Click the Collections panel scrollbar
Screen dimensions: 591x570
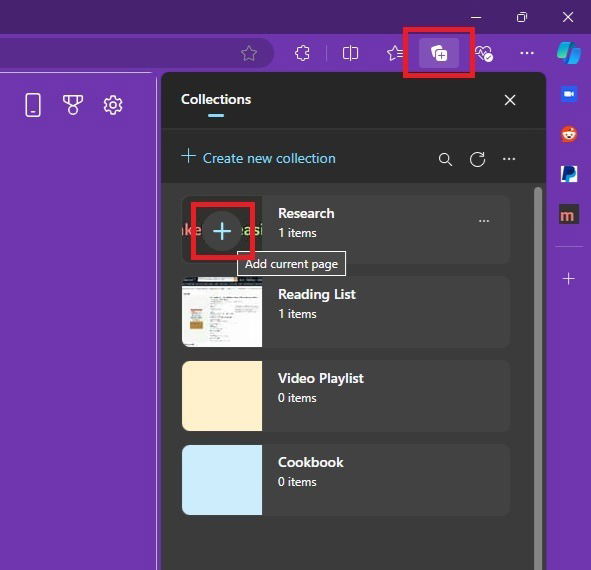(x=538, y=378)
